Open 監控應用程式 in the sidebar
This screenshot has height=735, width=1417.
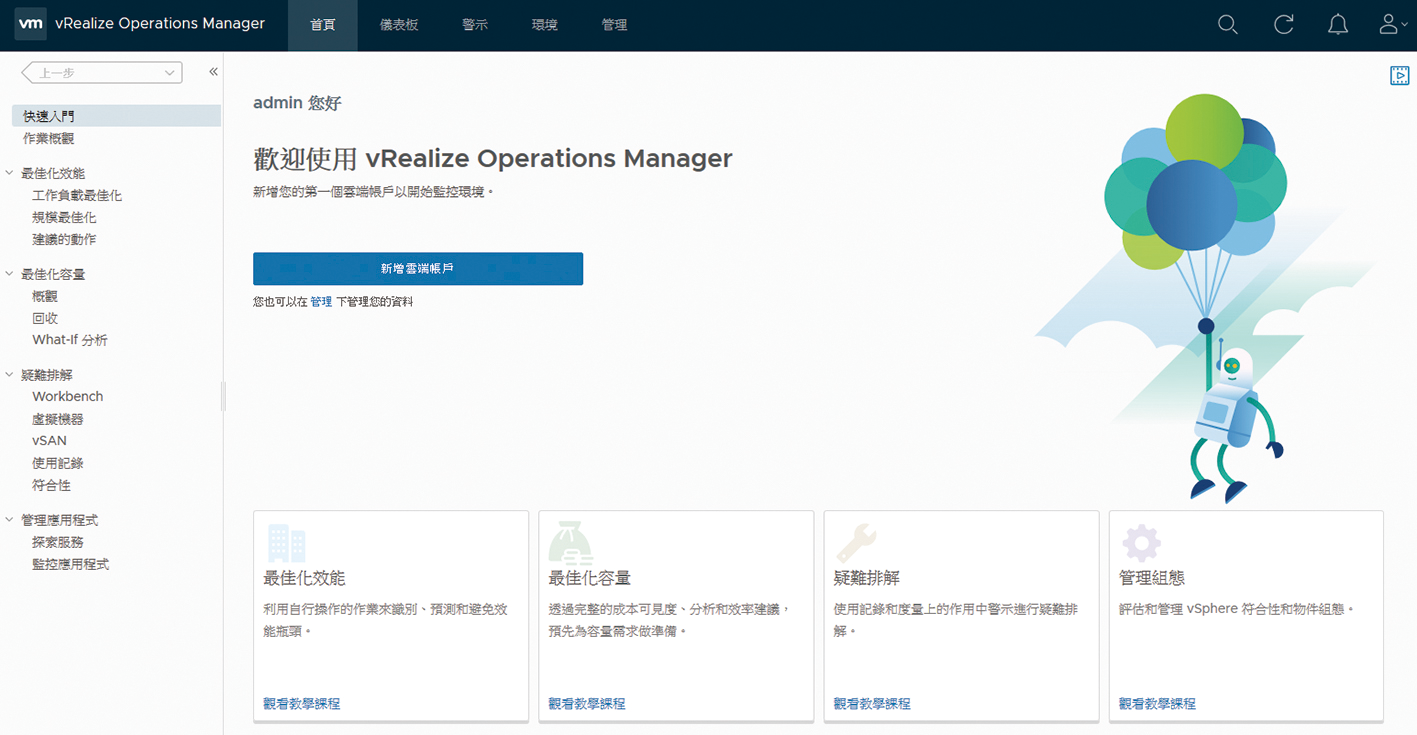point(70,564)
